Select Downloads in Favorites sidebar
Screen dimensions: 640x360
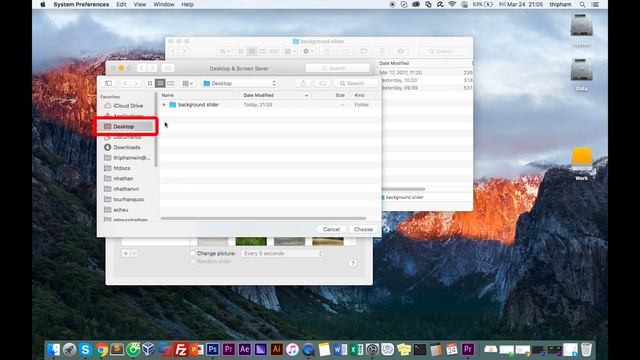click(126, 147)
